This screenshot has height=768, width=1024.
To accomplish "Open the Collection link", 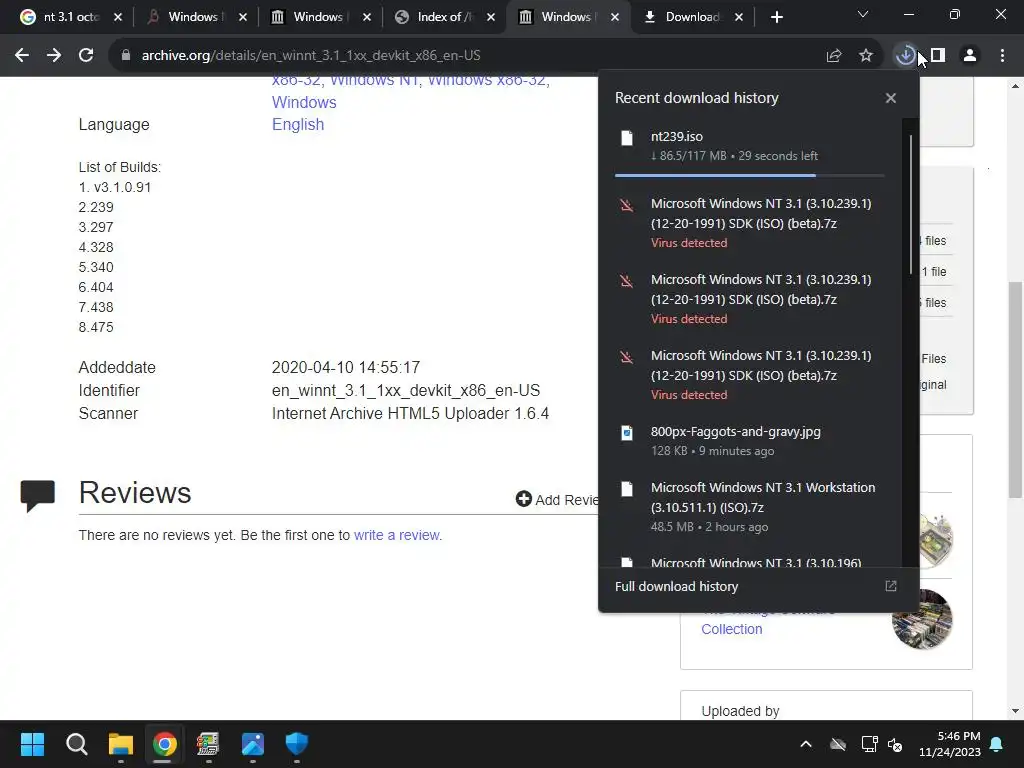I will (x=731, y=629).
